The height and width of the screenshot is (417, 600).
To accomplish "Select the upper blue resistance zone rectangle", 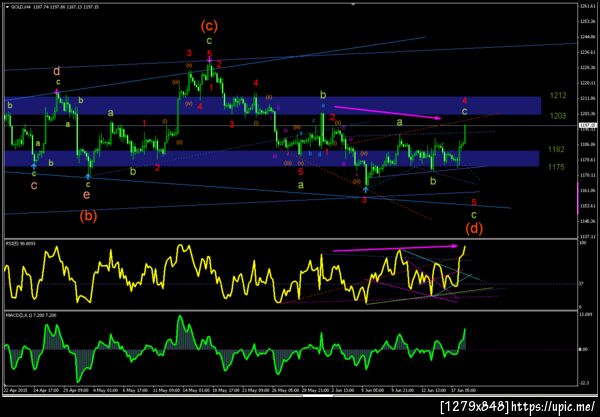I will [273, 106].
